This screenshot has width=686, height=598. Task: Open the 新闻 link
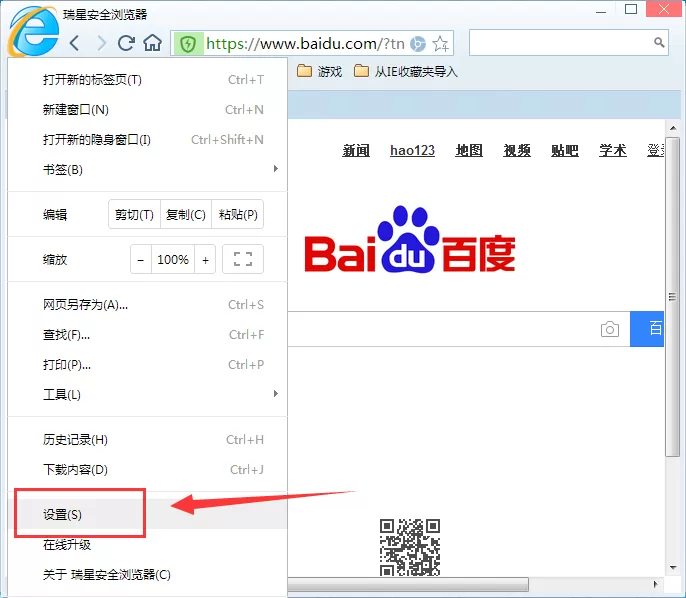pyautogui.click(x=356, y=150)
